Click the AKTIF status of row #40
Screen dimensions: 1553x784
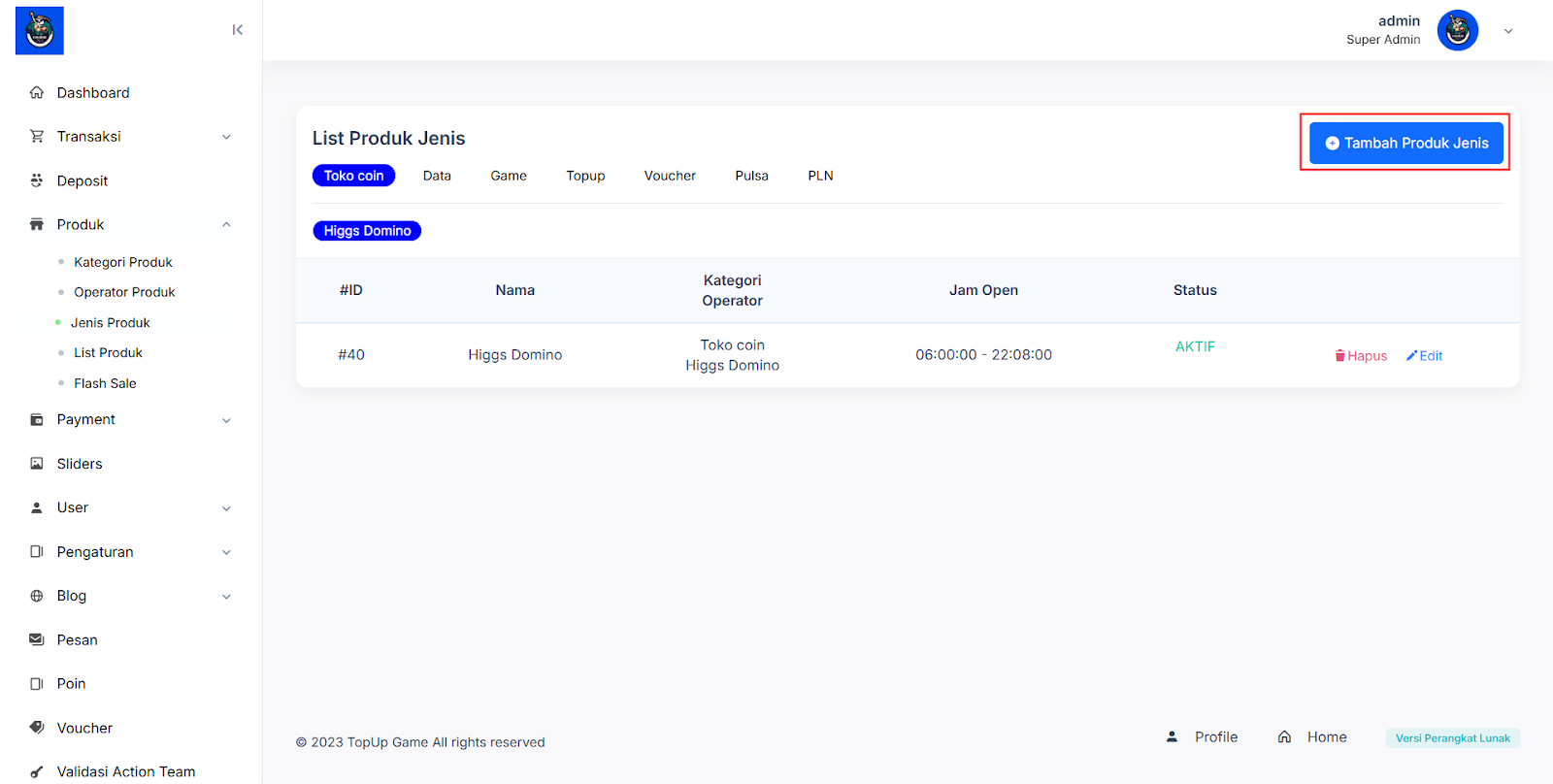[1195, 346]
